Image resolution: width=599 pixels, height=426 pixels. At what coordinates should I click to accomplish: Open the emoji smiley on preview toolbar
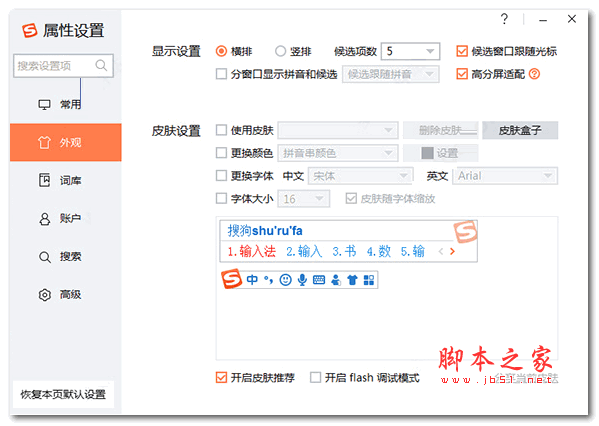pos(285,280)
